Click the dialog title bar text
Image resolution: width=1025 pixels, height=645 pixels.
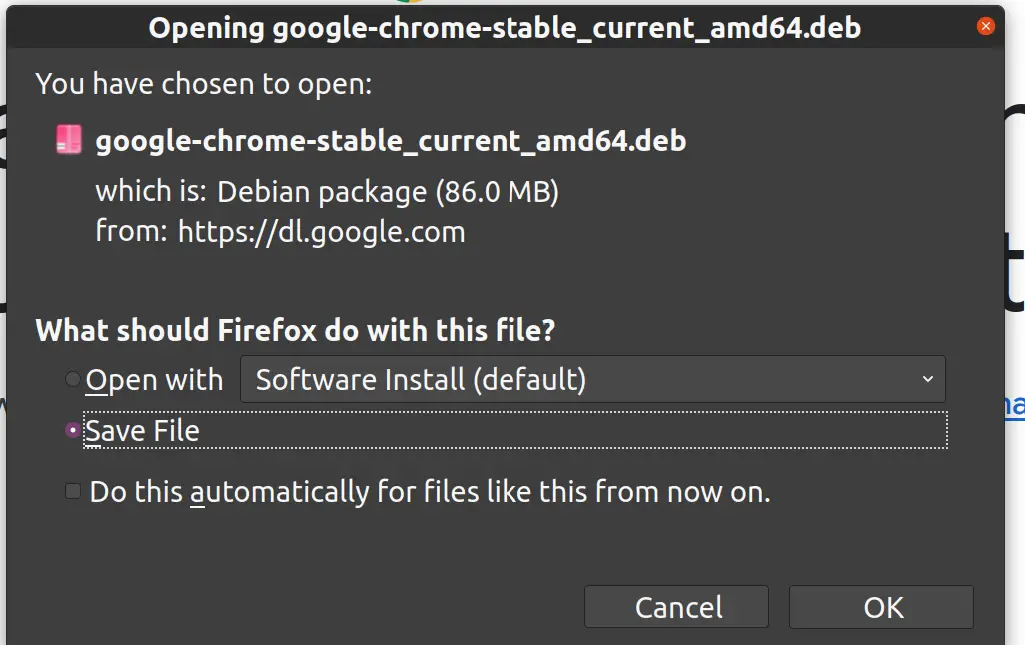505,28
